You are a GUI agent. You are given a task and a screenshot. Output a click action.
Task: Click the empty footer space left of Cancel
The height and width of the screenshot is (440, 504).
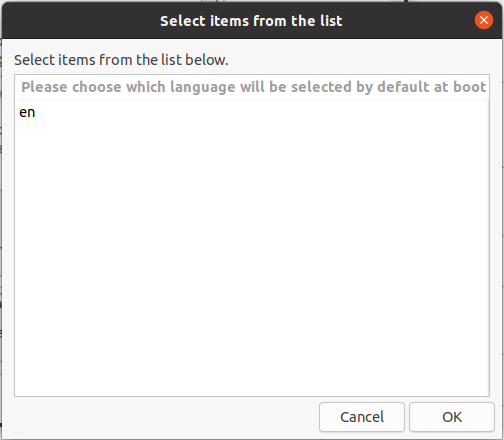163,417
